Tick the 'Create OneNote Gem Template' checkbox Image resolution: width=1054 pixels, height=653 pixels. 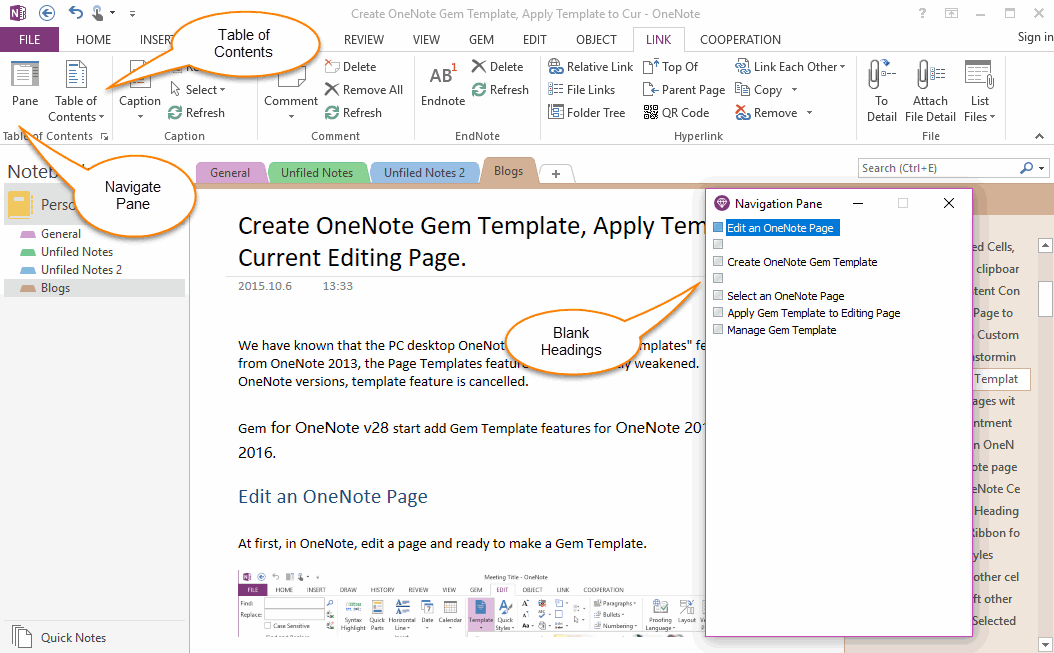[718, 261]
